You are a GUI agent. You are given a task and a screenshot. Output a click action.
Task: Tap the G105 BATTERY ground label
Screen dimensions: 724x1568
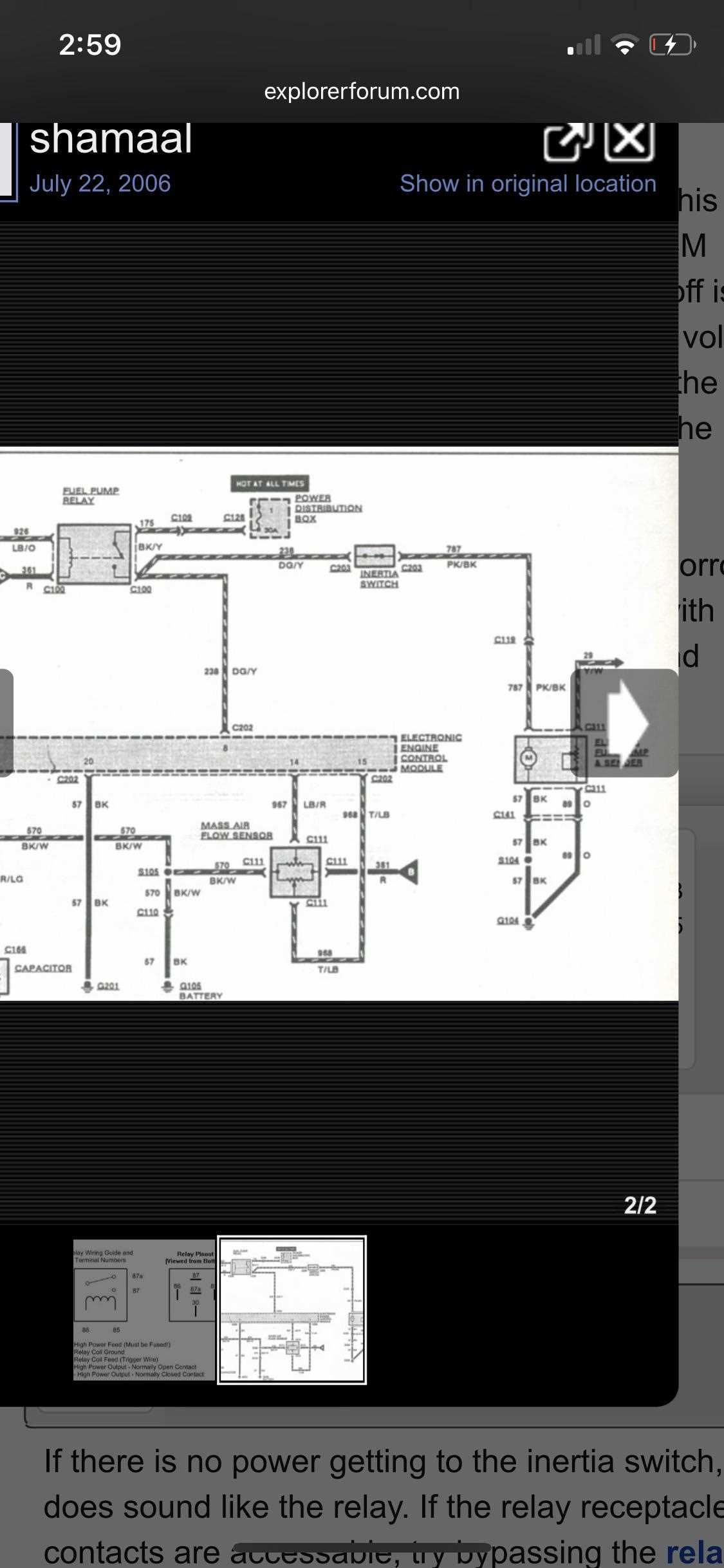point(200,991)
